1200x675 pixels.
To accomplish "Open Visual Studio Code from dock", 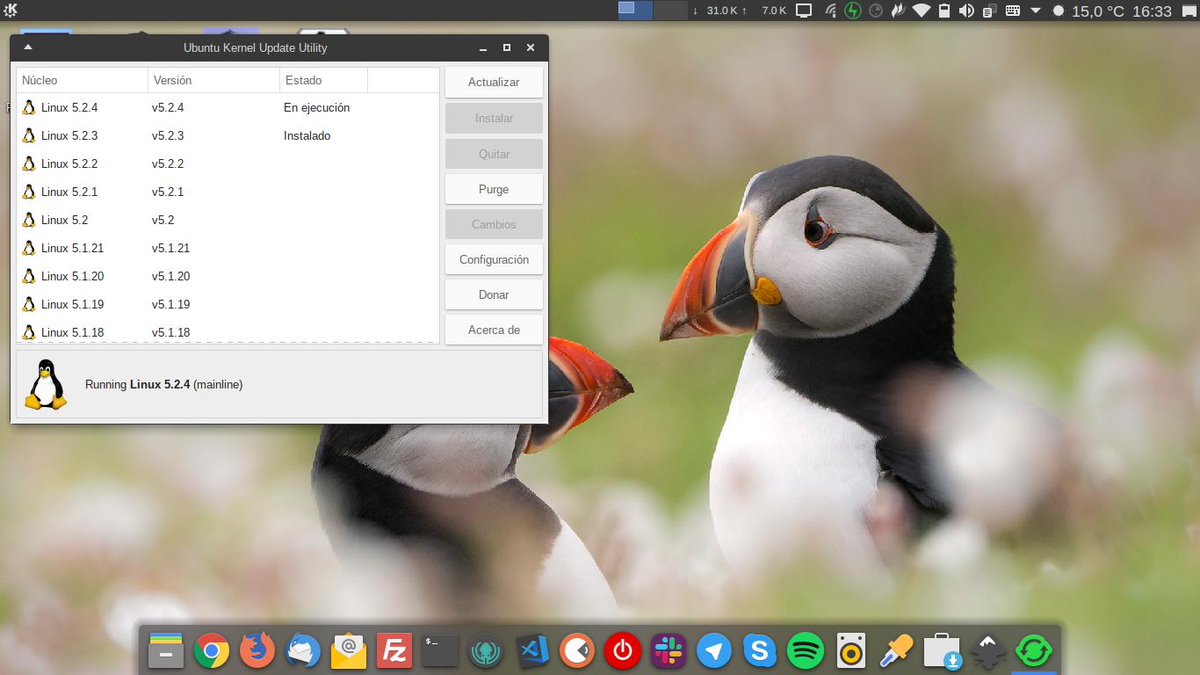I will tap(532, 651).
